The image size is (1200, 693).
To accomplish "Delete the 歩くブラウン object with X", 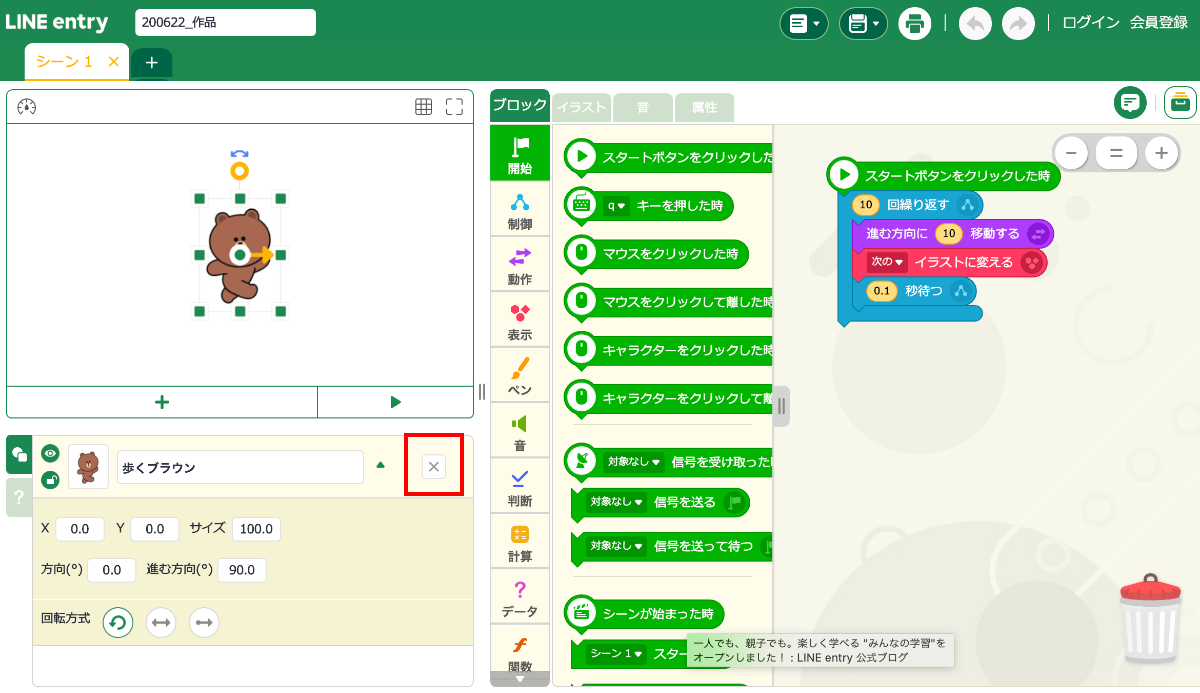I will point(434,466).
